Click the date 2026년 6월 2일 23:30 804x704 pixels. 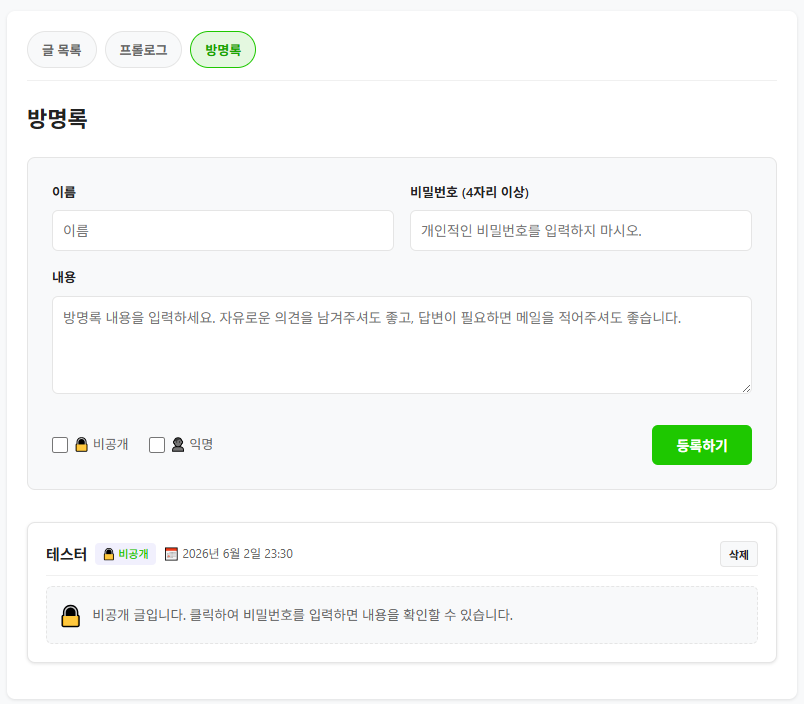point(237,554)
